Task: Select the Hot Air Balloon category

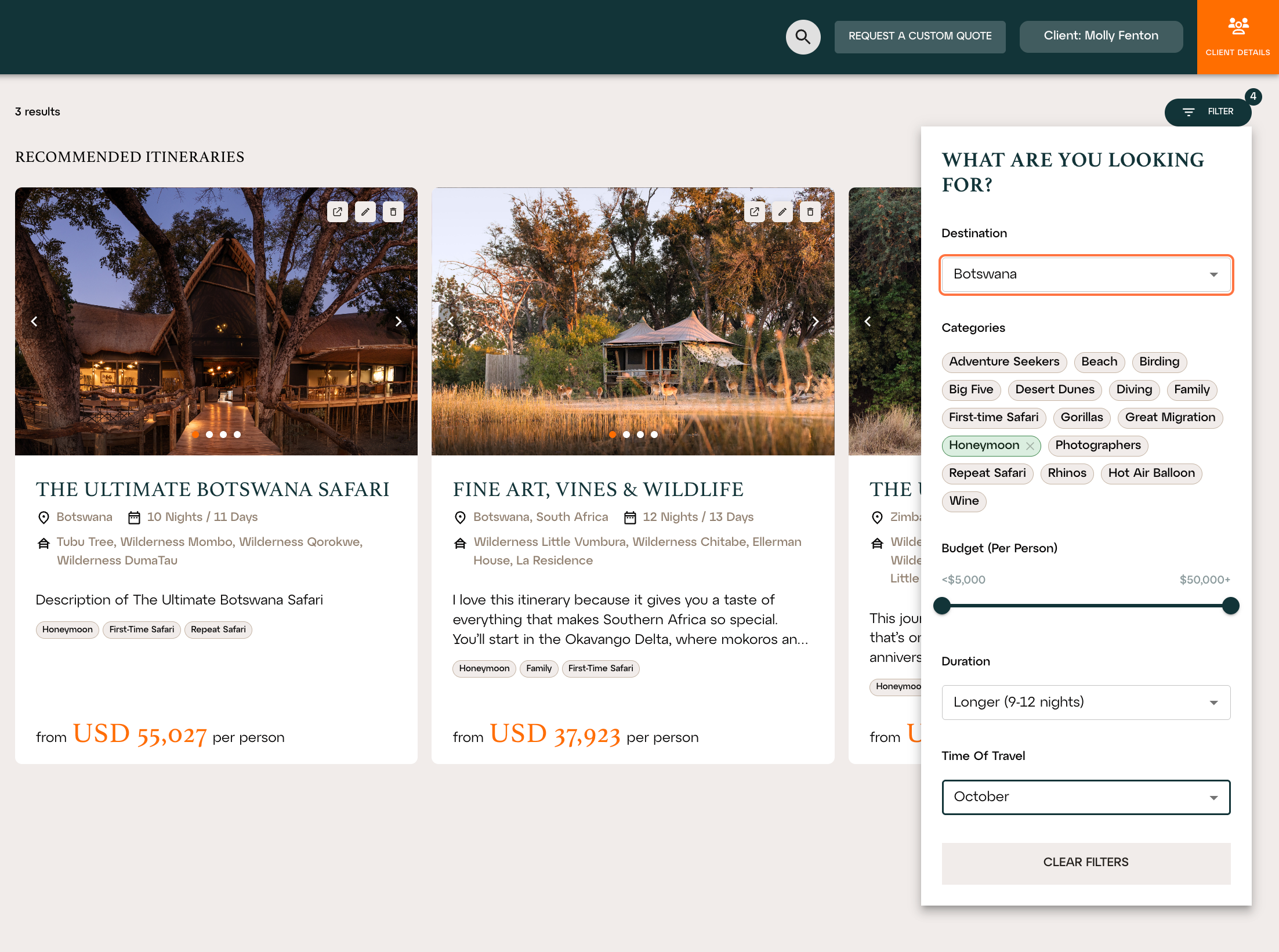Action: [x=1151, y=473]
